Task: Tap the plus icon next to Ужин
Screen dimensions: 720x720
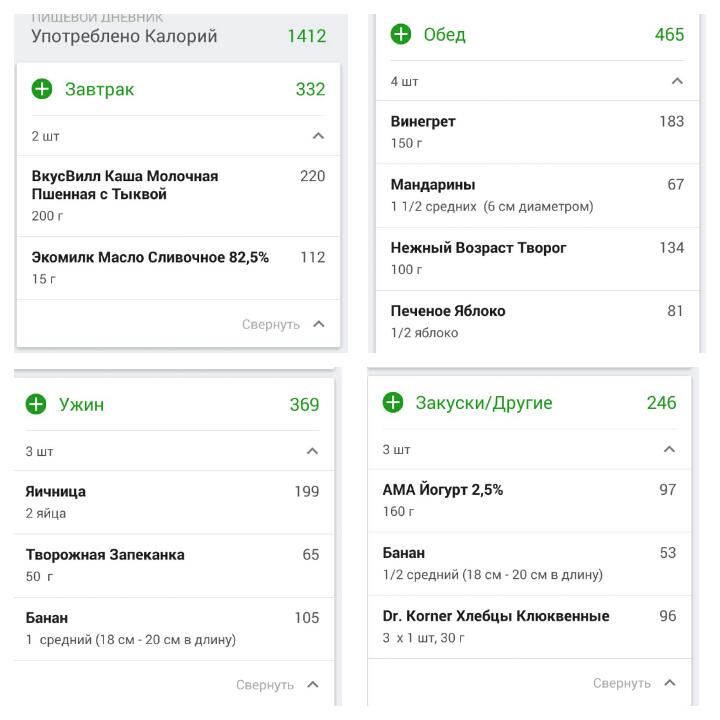Action: (x=36, y=405)
